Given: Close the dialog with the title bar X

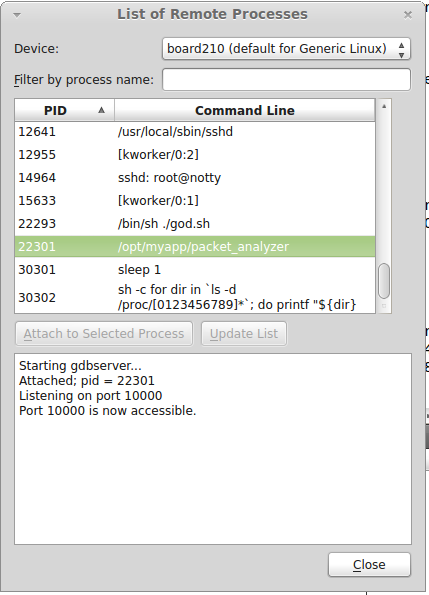Looking at the screenshot, I should [408, 15].
